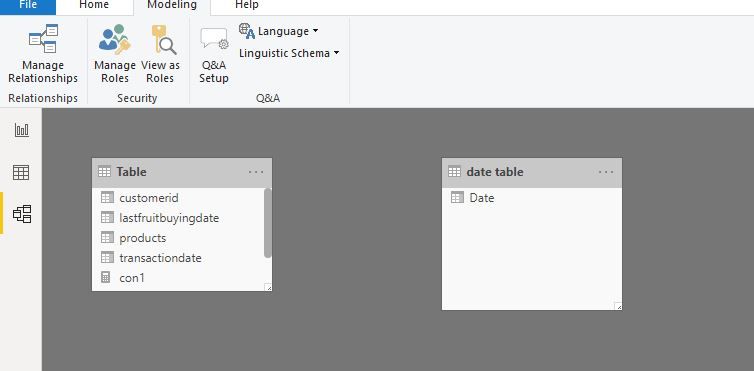
Task: Switch to Report view in sidebar
Action: click(x=22, y=130)
